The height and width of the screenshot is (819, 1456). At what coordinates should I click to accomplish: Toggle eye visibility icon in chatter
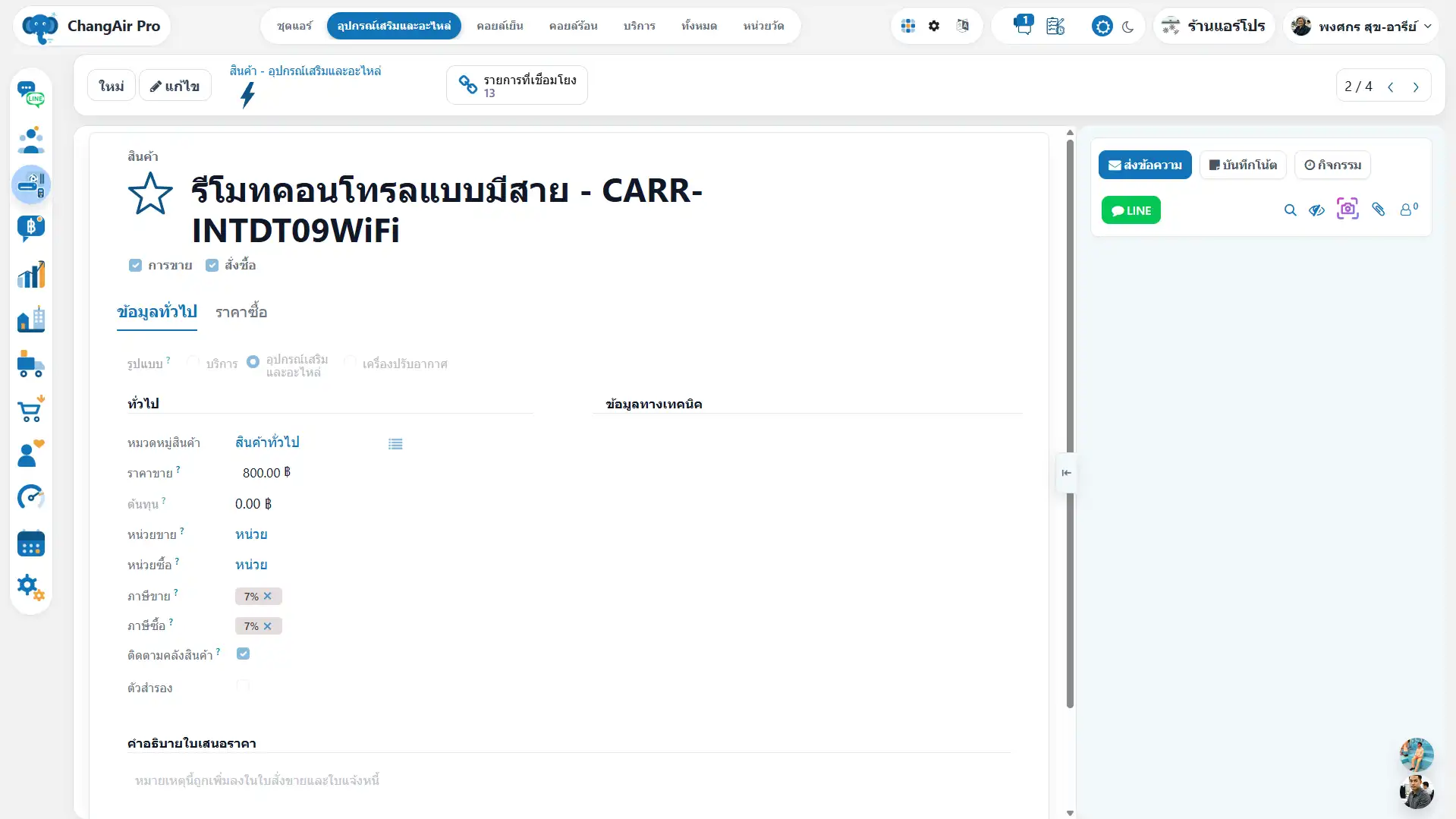[1317, 210]
